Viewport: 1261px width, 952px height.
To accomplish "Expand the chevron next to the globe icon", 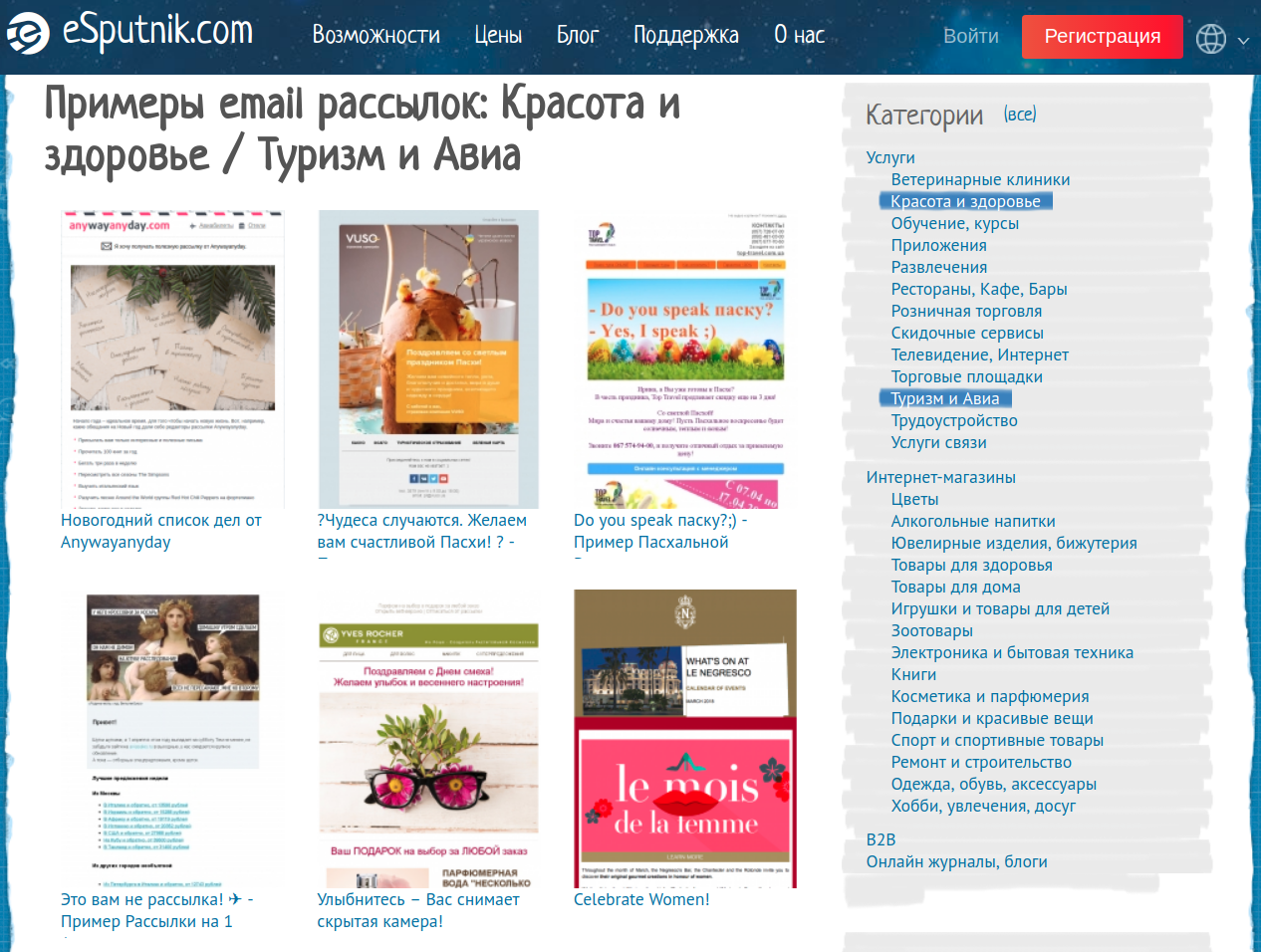I will click(1243, 42).
